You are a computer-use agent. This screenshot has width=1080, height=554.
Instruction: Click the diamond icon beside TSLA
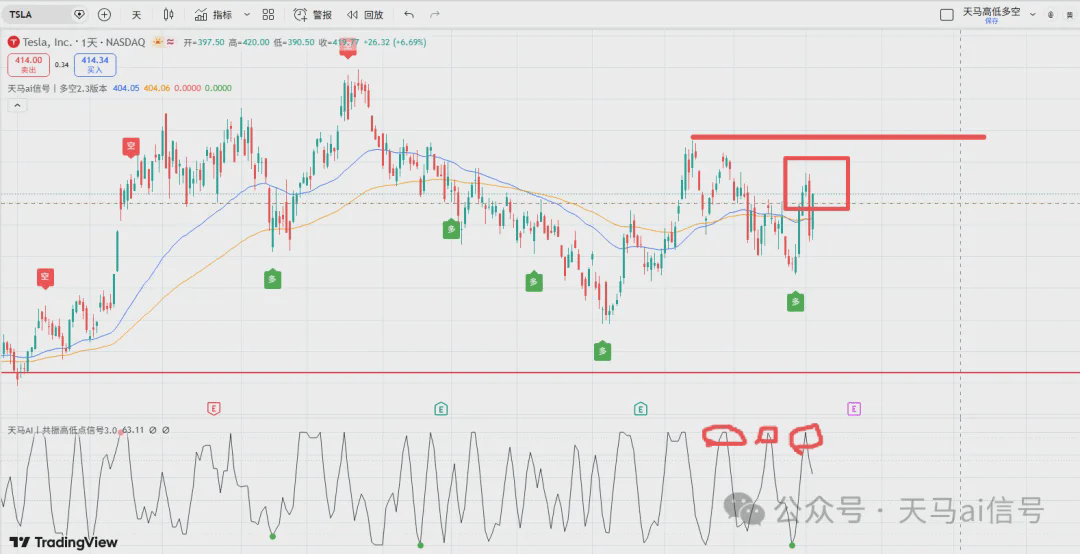79,14
